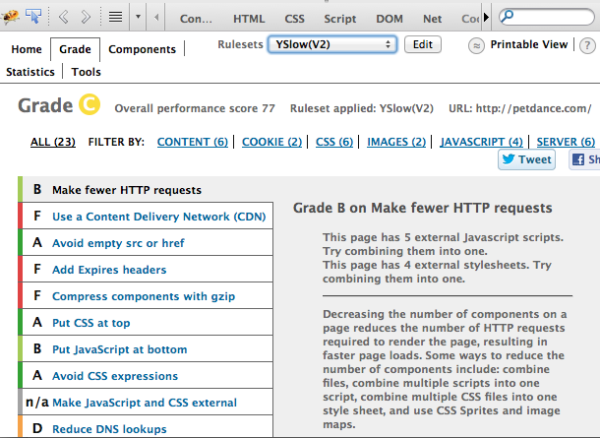
Task: Click the Edit ruleset button
Action: click(422, 44)
